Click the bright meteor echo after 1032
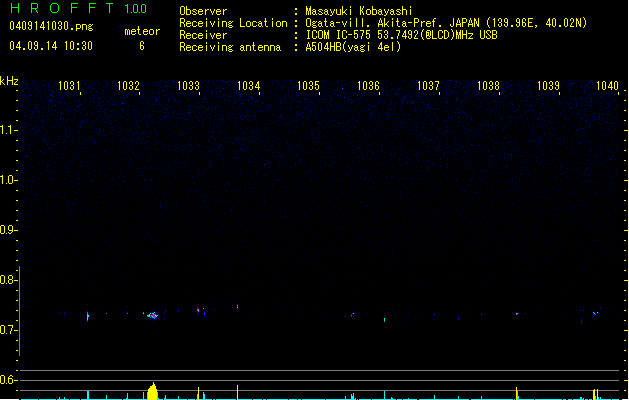629x400 pixels. [152, 315]
